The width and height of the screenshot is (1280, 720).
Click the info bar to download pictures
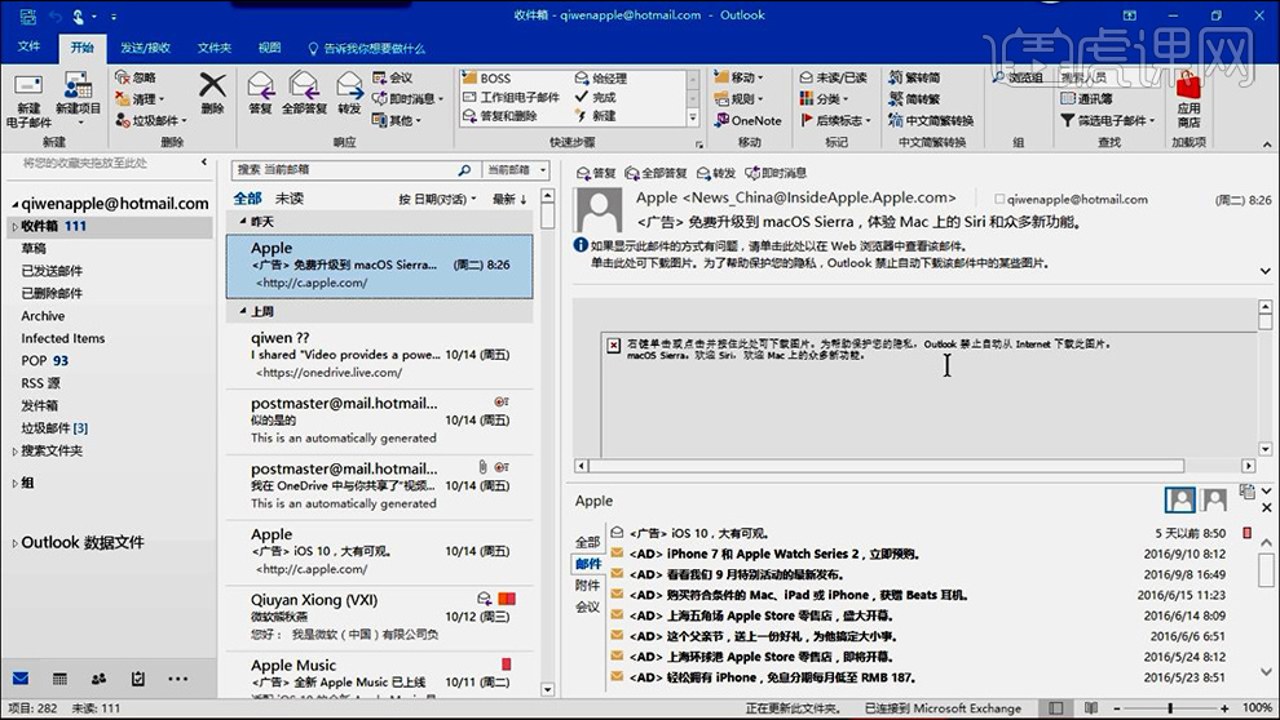tap(818, 263)
